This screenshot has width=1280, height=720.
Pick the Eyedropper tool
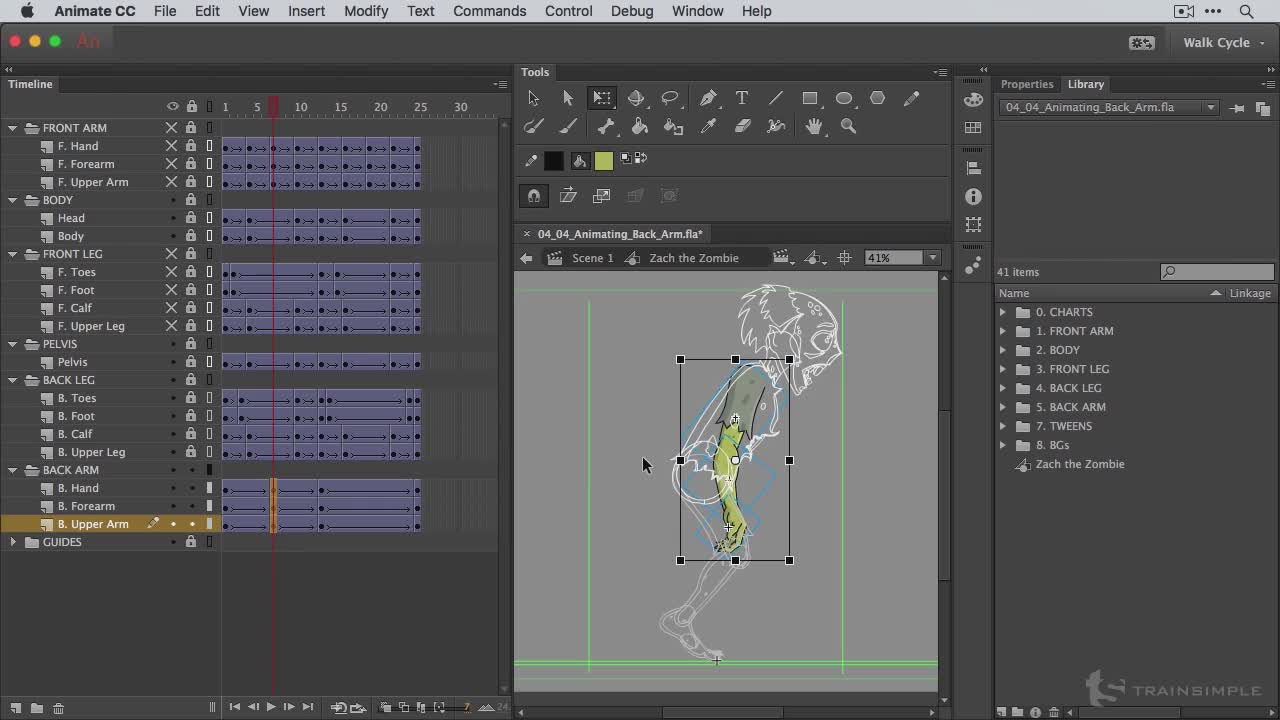(x=708, y=126)
